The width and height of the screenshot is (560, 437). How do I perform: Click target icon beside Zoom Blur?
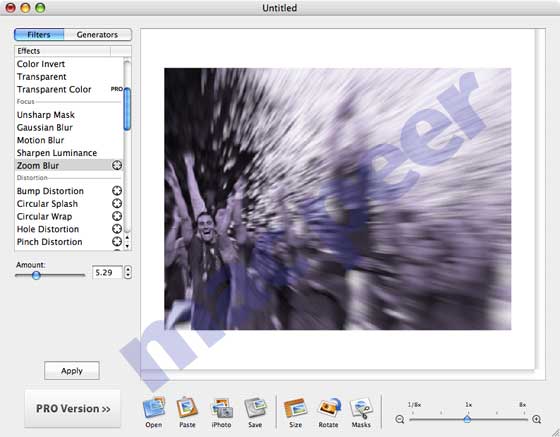coord(117,165)
